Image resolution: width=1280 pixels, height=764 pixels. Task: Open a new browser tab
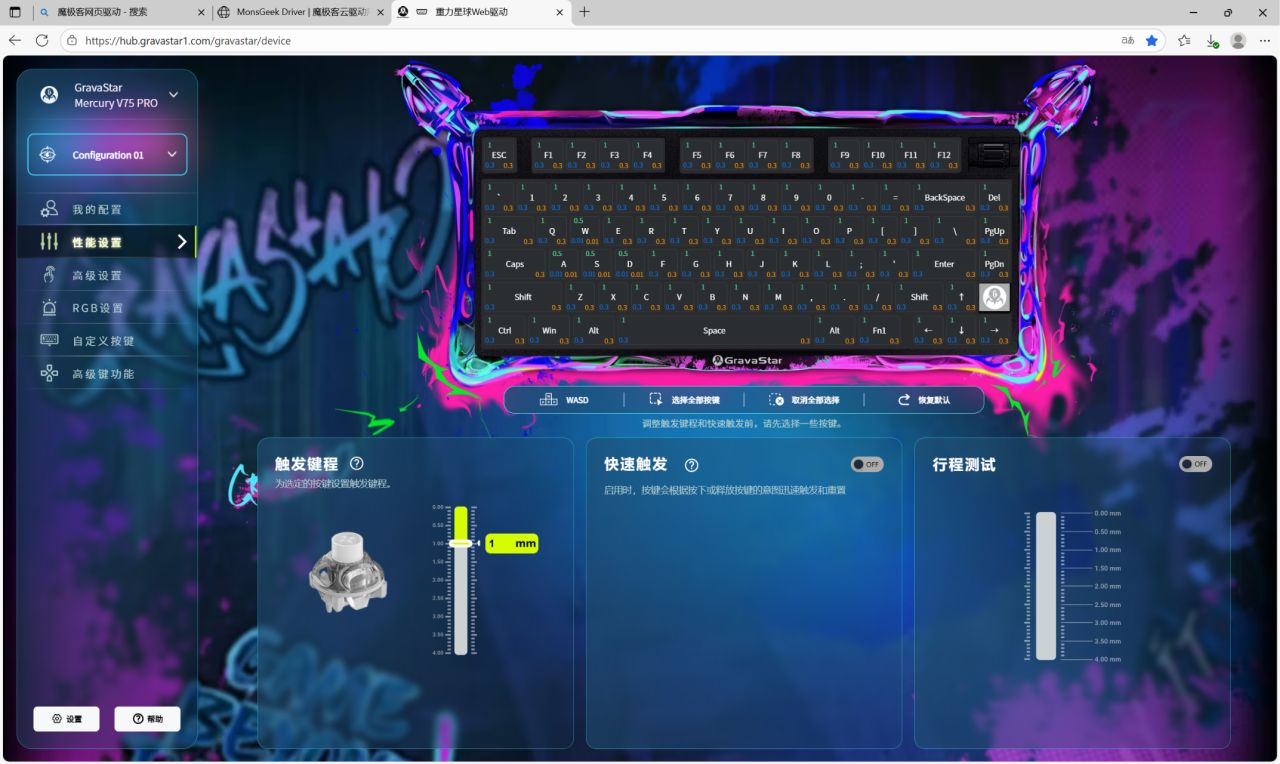(x=585, y=12)
